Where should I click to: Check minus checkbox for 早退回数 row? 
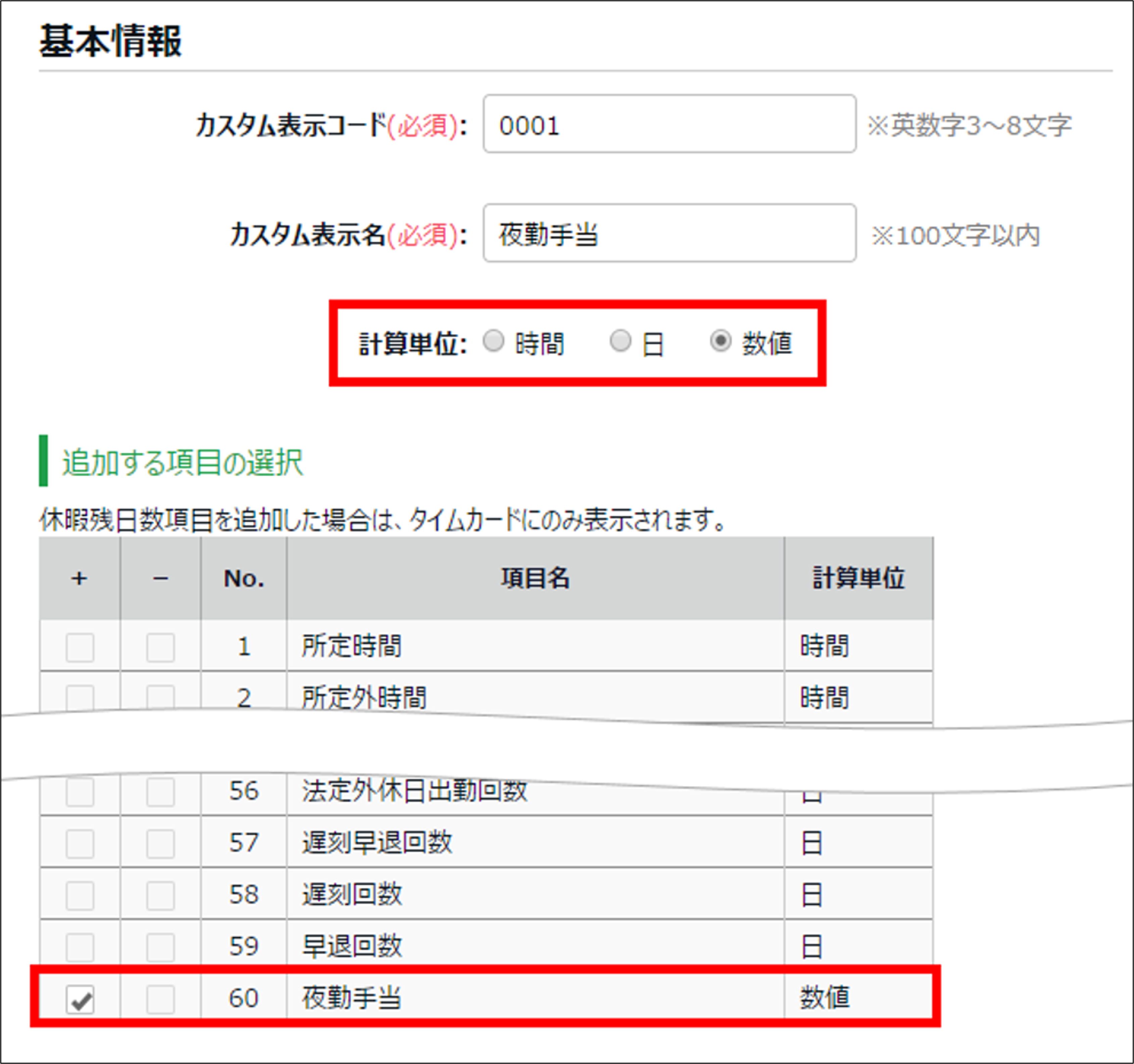[160, 947]
